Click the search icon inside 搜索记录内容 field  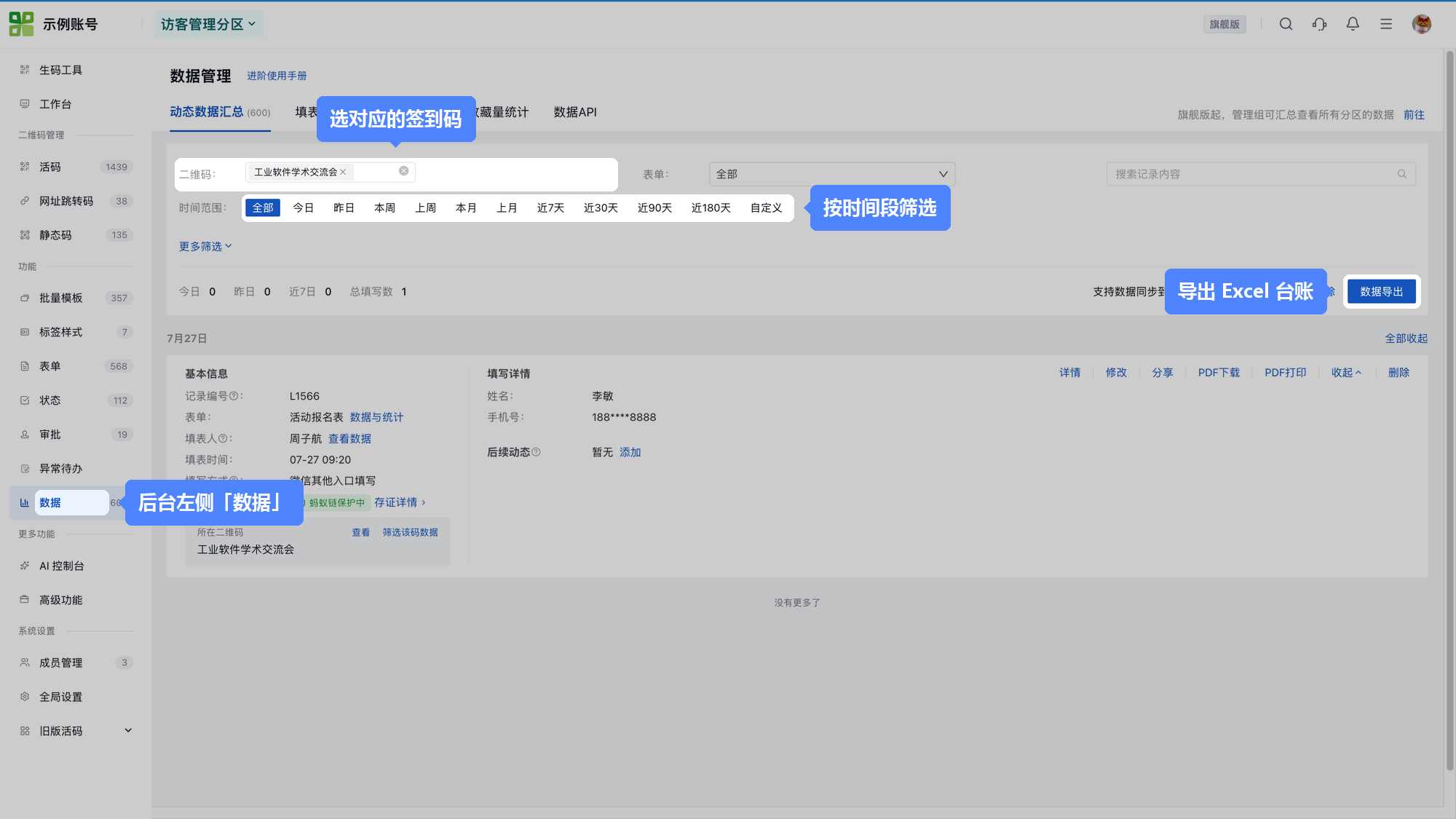tap(1401, 174)
